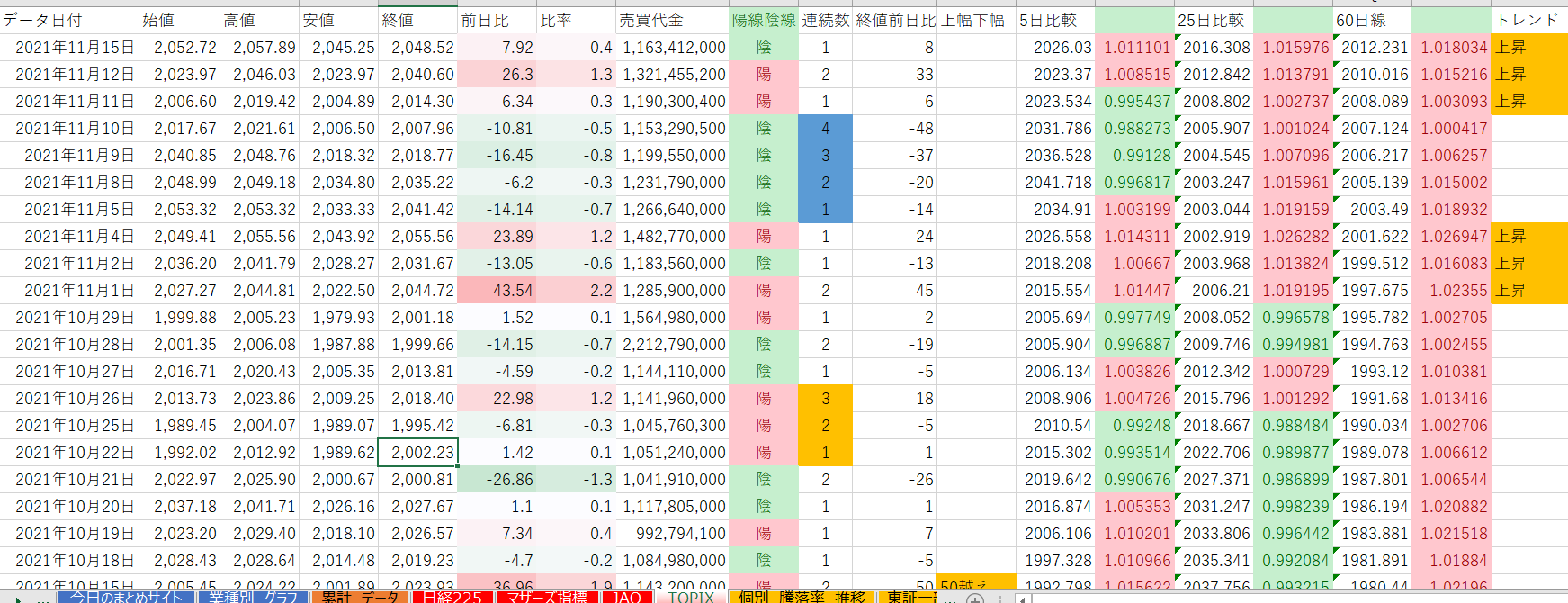1568x603 pixels.
Task: Open the 今日のまとめサイト sheet tab
Action: pyautogui.click(x=126, y=597)
